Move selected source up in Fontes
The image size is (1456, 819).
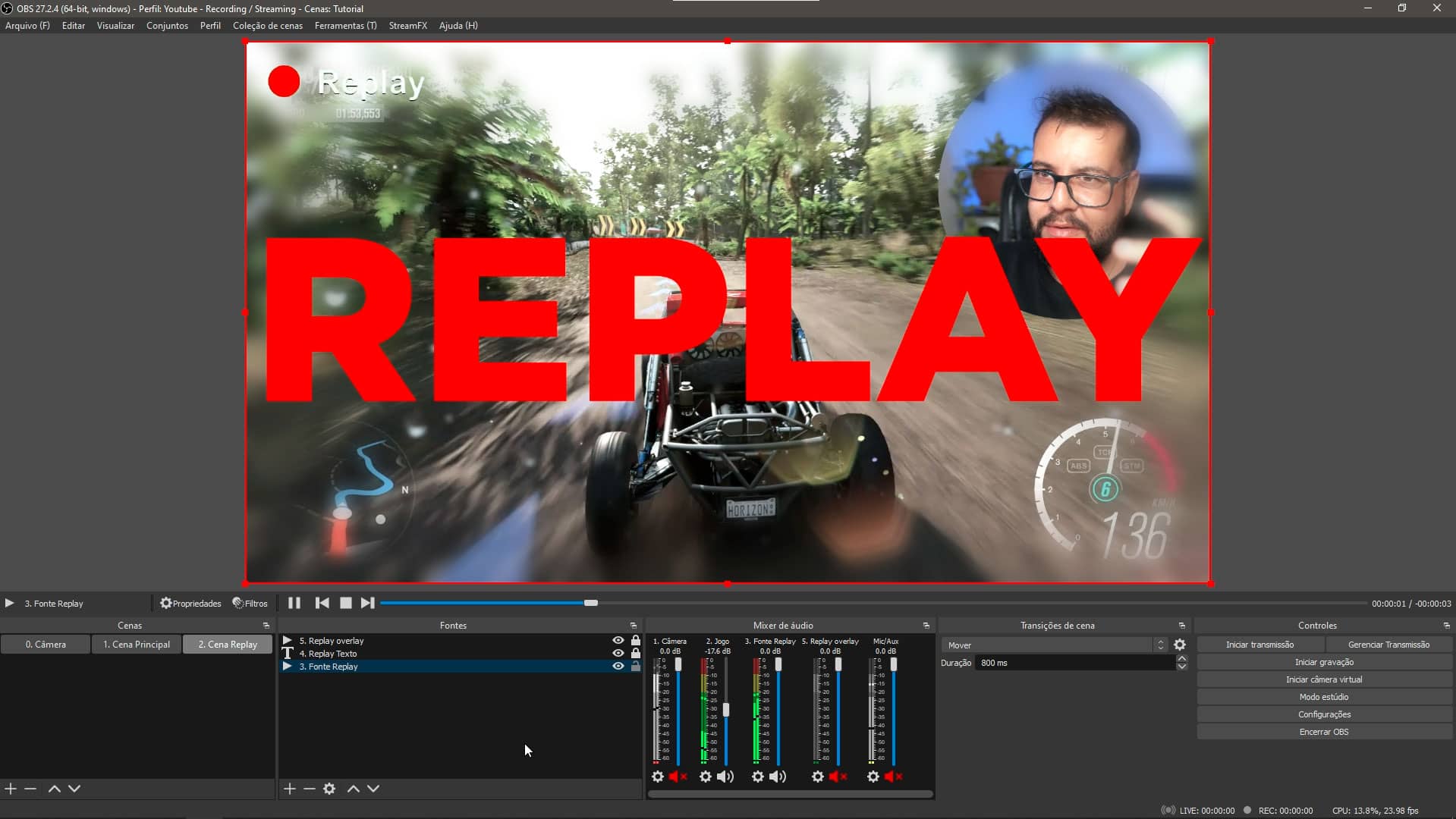(x=354, y=789)
